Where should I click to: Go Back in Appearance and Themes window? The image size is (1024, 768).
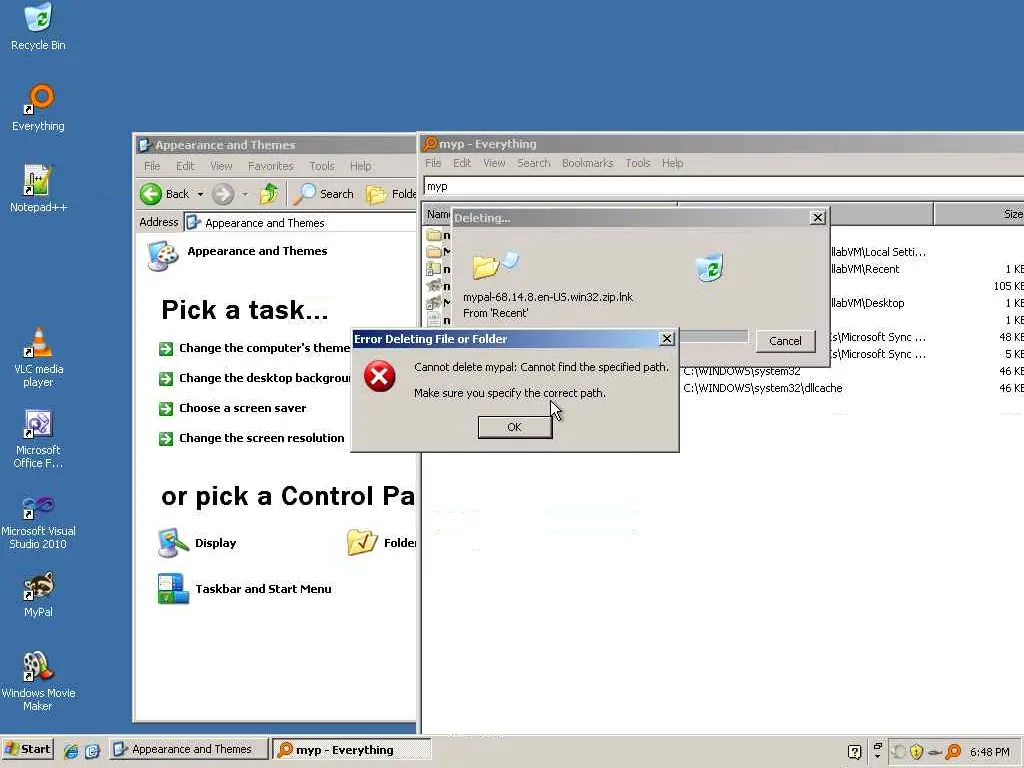pos(164,194)
